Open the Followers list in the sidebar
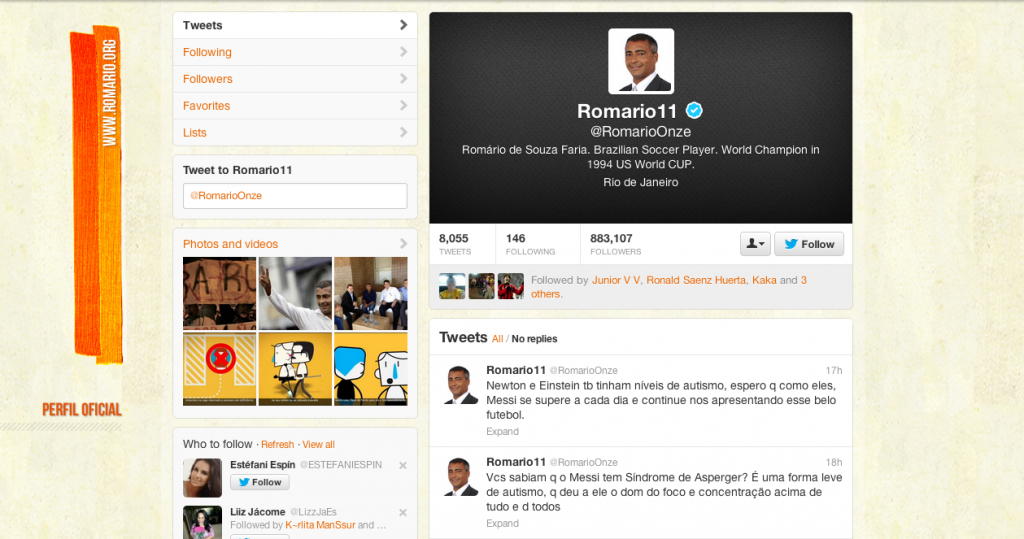Image resolution: width=1024 pixels, height=539 pixels. pyautogui.click(x=295, y=79)
